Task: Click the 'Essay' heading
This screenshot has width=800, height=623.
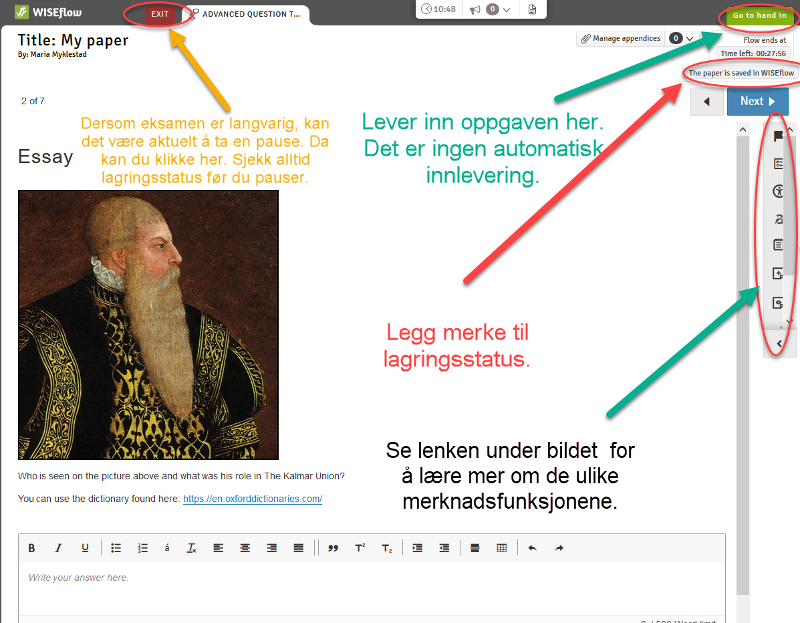Action: pyautogui.click(x=45, y=157)
